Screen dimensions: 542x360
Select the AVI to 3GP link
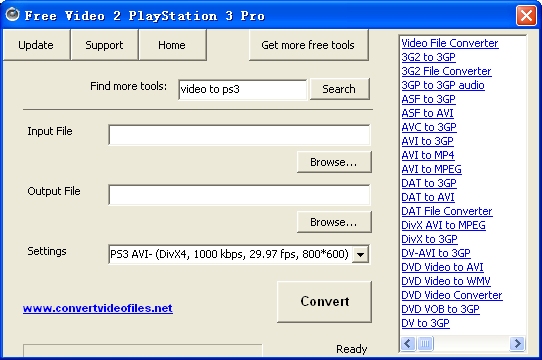point(428,141)
